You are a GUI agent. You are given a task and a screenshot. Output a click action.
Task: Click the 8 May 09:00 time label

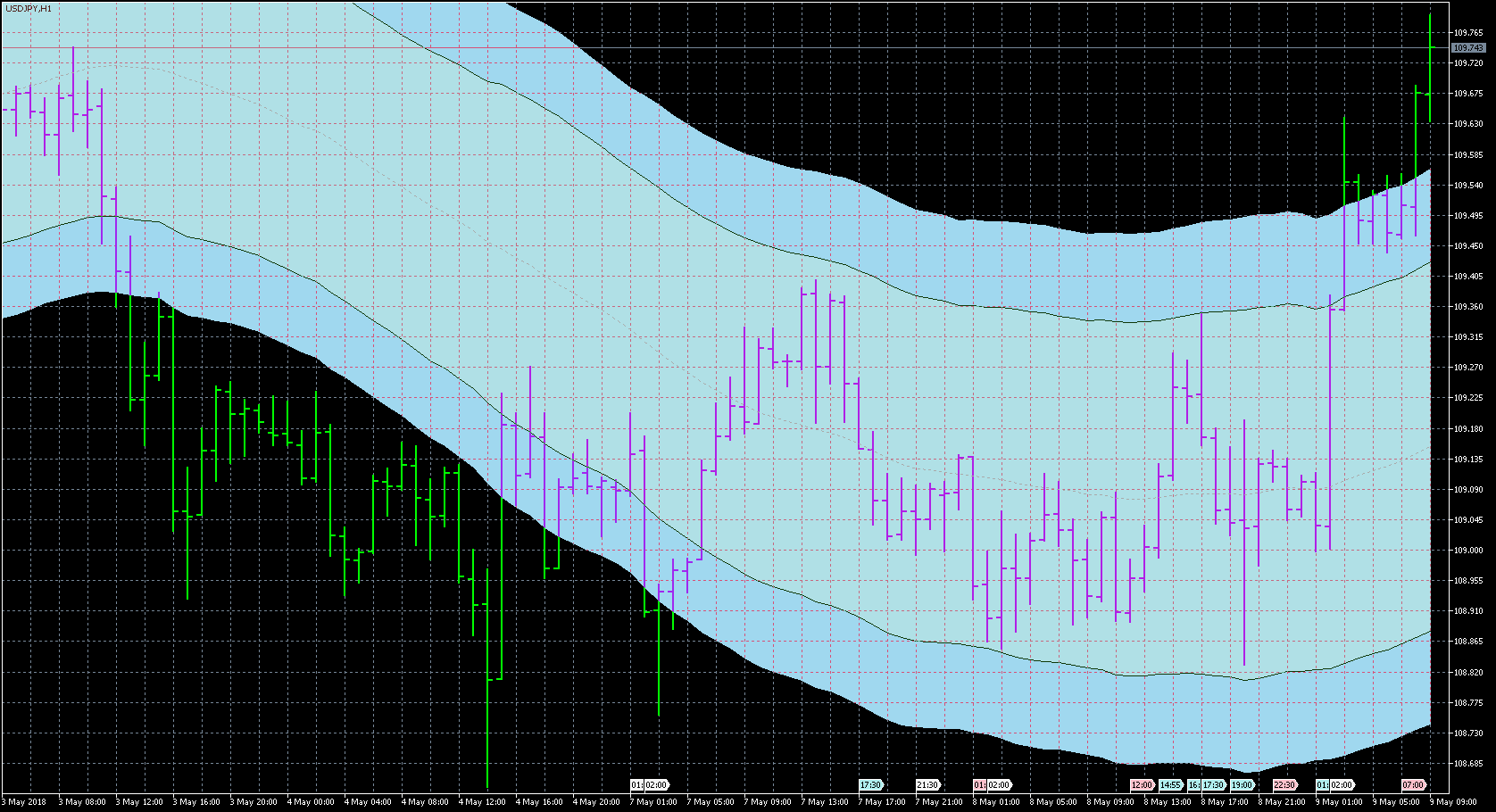point(1110,801)
